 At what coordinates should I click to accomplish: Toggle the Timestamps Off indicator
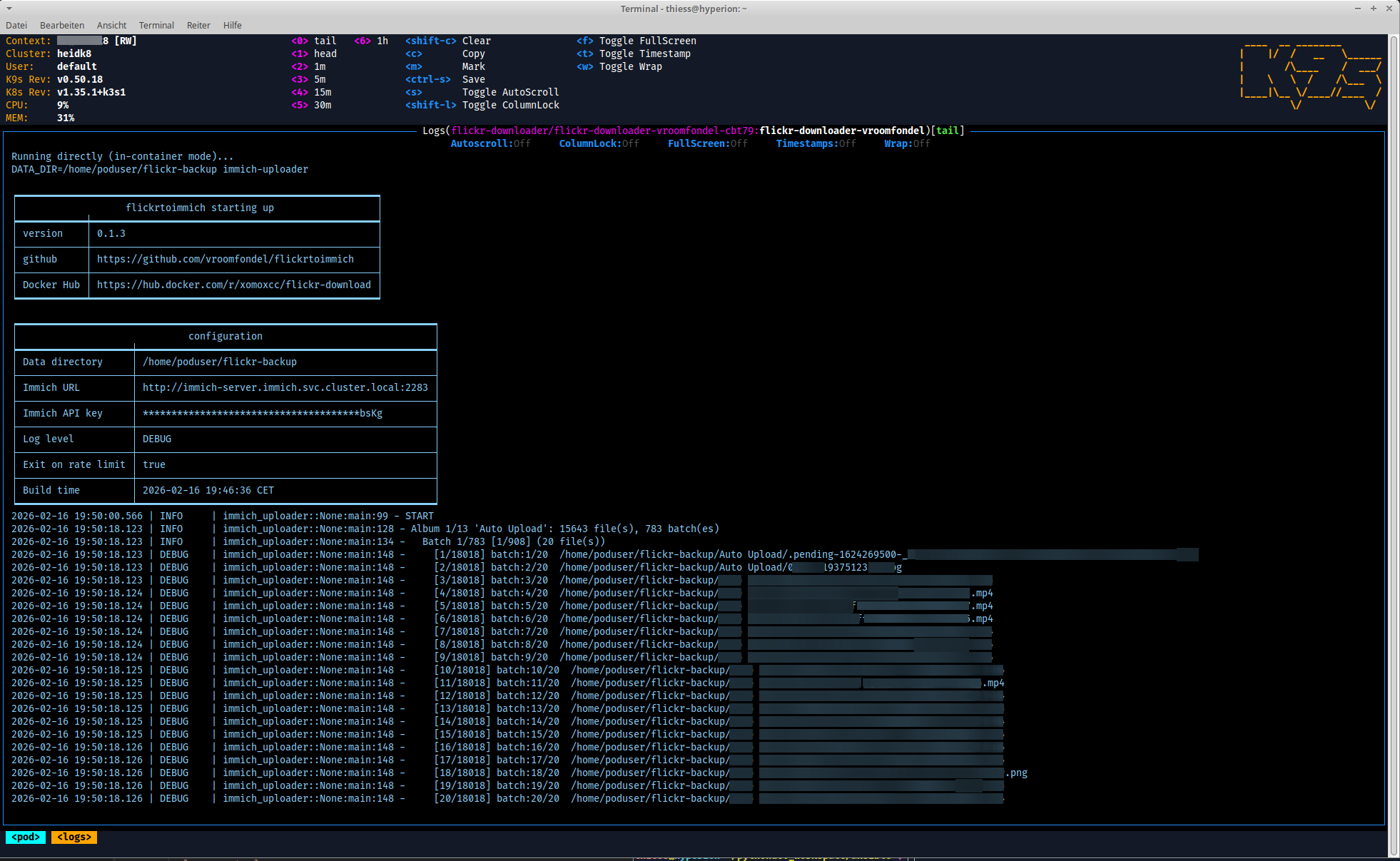tap(816, 143)
